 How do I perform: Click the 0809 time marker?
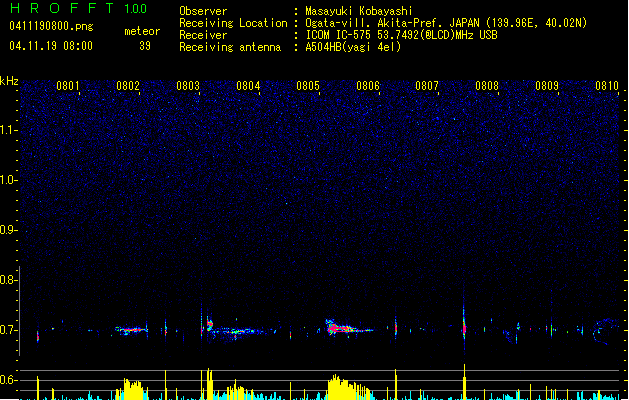(x=547, y=86)
